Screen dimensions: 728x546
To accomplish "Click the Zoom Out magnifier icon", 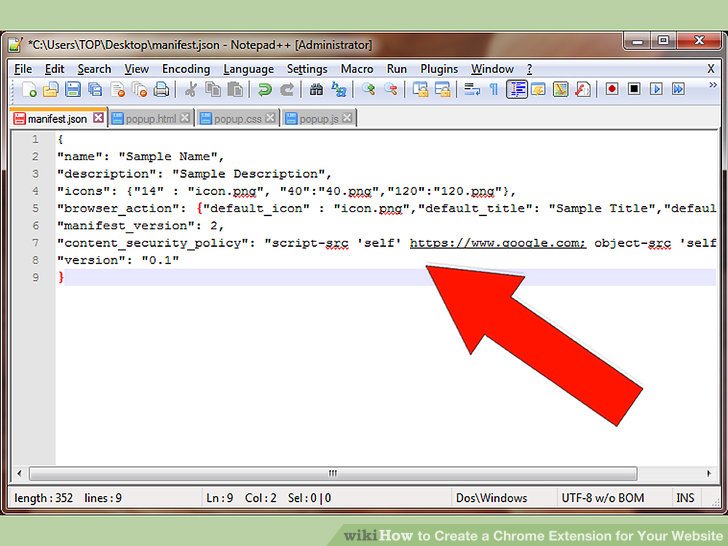I will pyautogui.click(x=391, y=89).
